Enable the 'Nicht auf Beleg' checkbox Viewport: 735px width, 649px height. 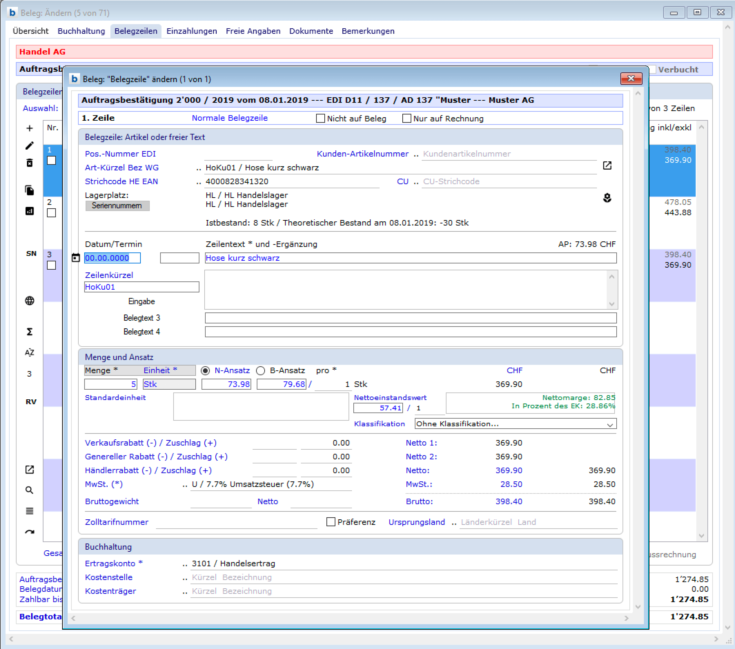[x=321, y=118]
